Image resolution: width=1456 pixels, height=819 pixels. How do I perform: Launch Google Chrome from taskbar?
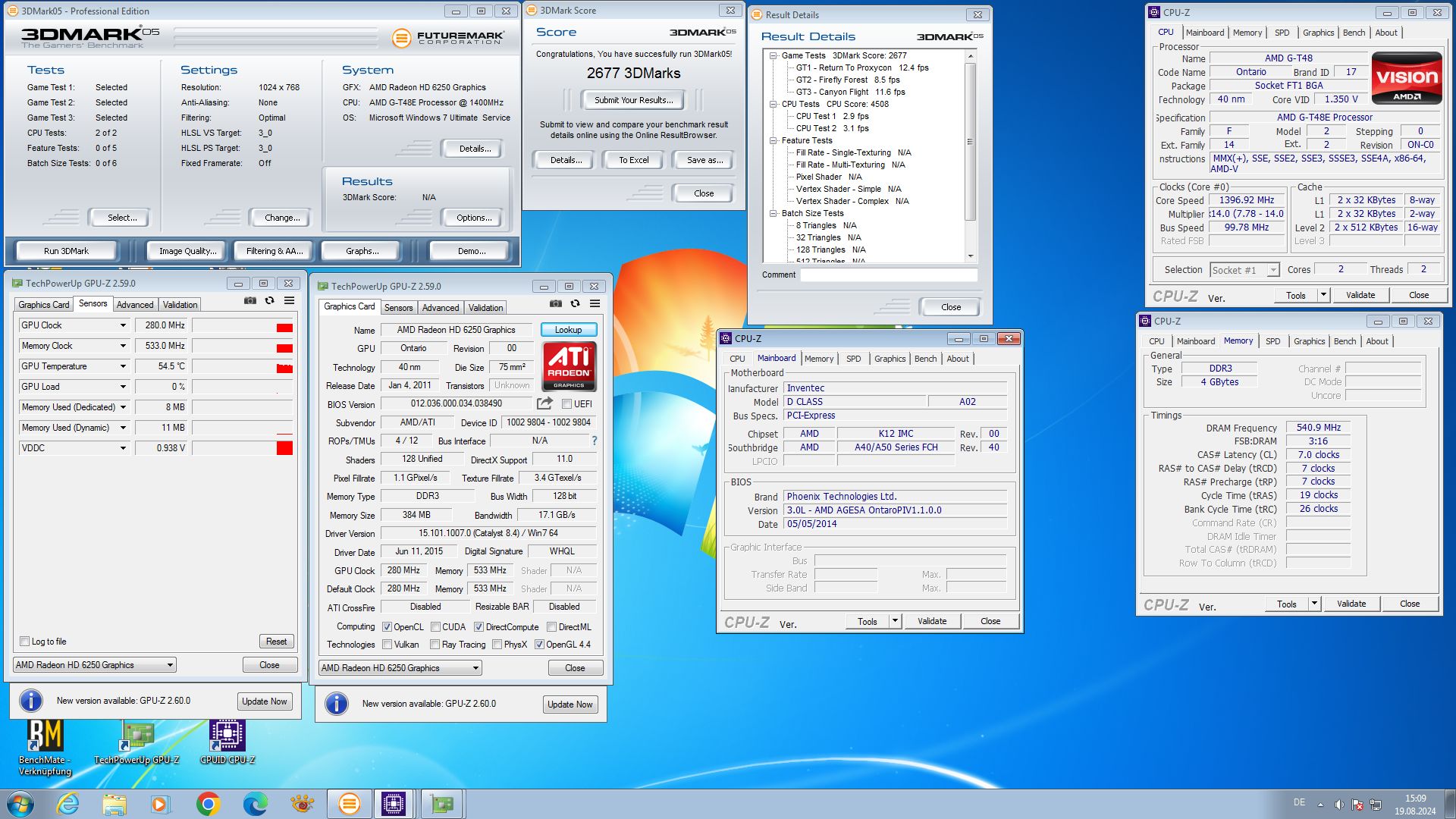coord(208,804)
